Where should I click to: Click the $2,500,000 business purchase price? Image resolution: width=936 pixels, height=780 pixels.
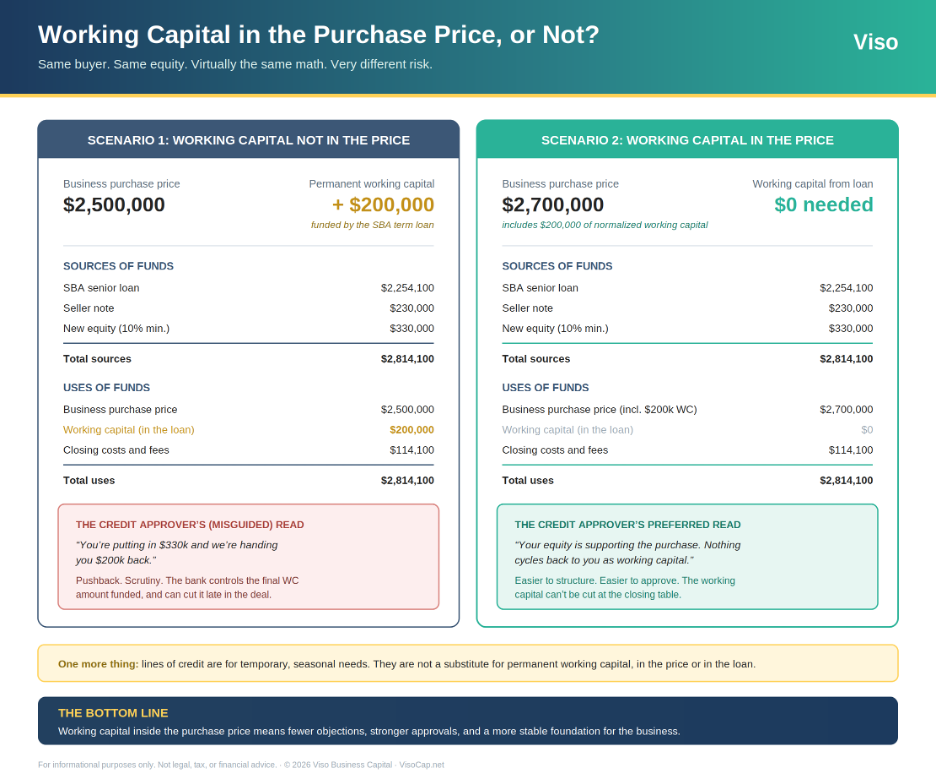[114, 205]
